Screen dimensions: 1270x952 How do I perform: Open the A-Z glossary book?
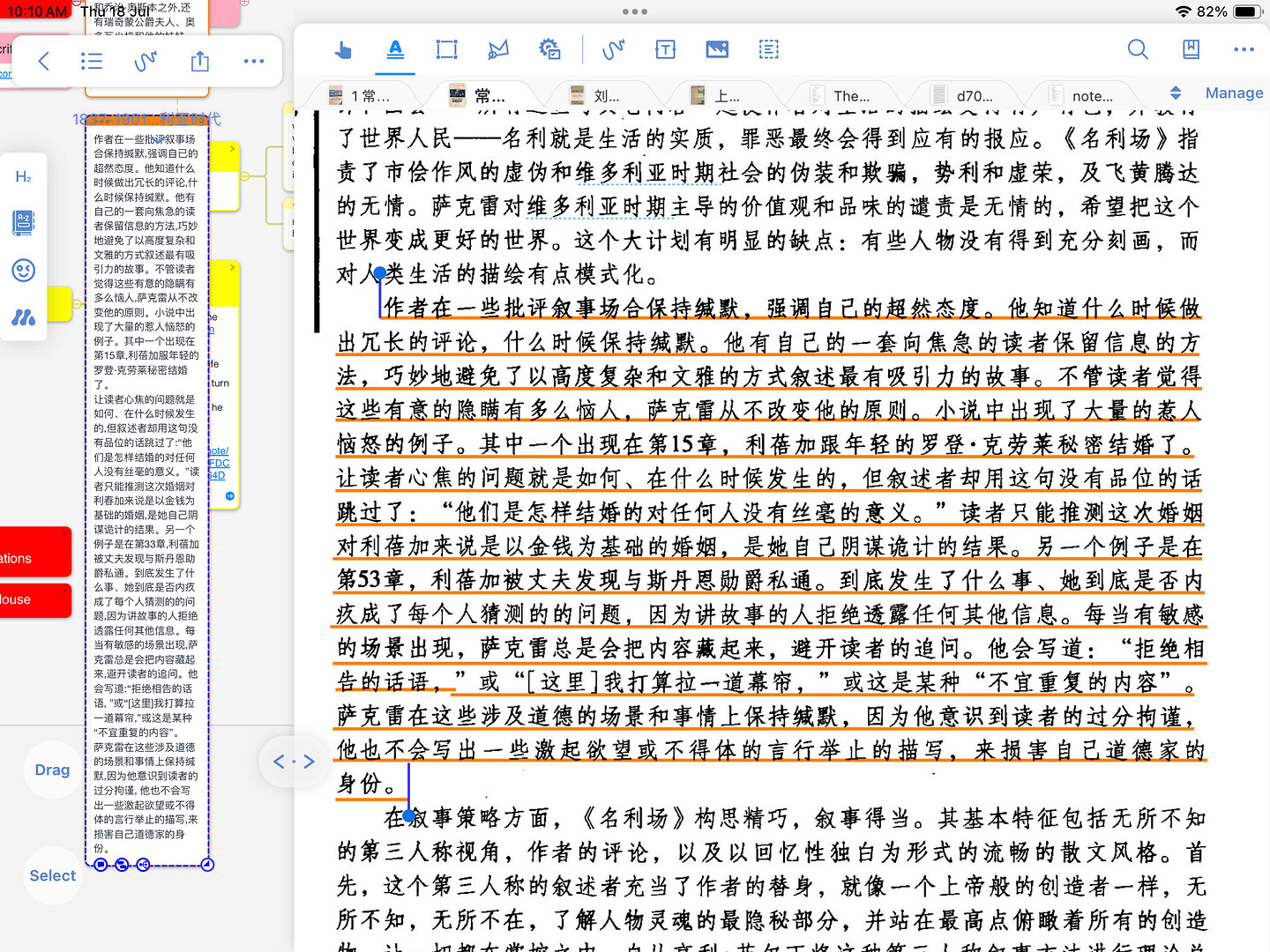24,223
